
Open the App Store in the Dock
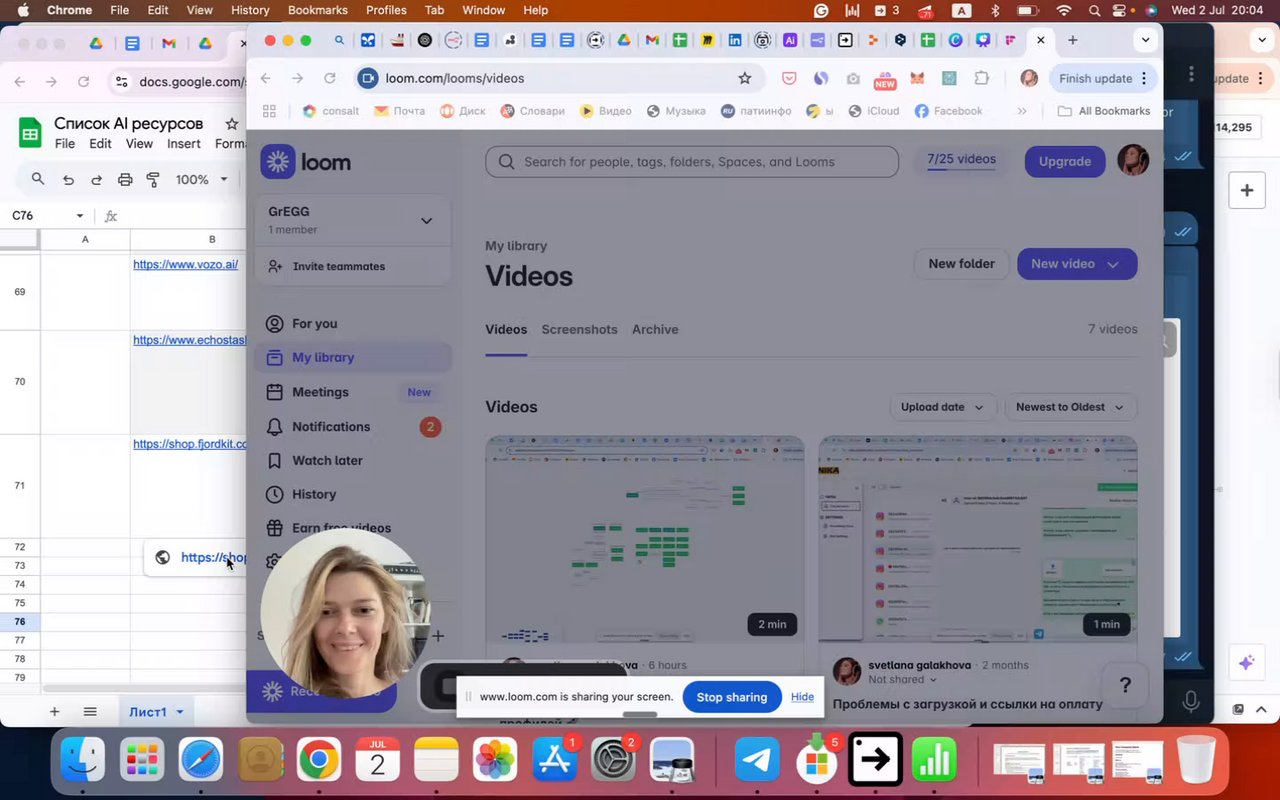pos(554,761)
